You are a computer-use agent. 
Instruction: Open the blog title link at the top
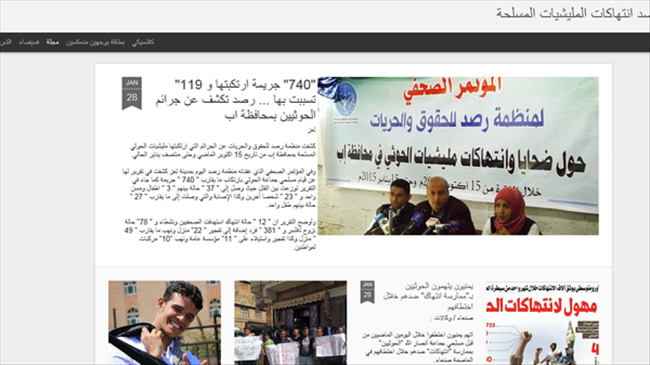tap(573, 13)
